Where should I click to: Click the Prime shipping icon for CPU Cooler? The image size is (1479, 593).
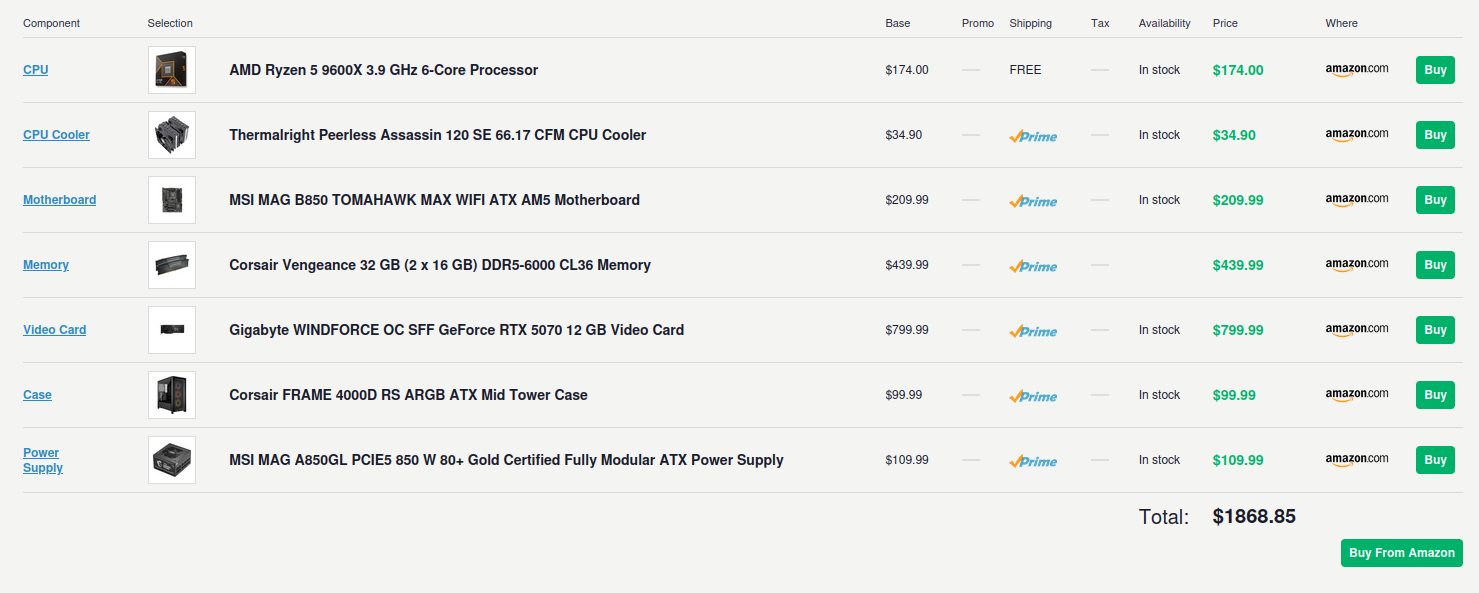(1033, 136)
